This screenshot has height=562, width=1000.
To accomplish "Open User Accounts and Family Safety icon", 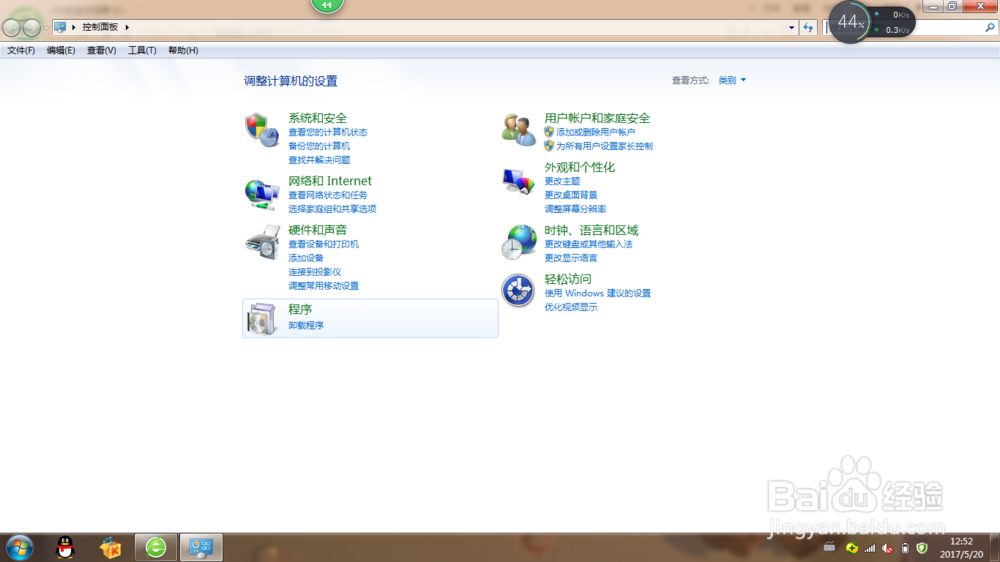I will tap(518, 129).
